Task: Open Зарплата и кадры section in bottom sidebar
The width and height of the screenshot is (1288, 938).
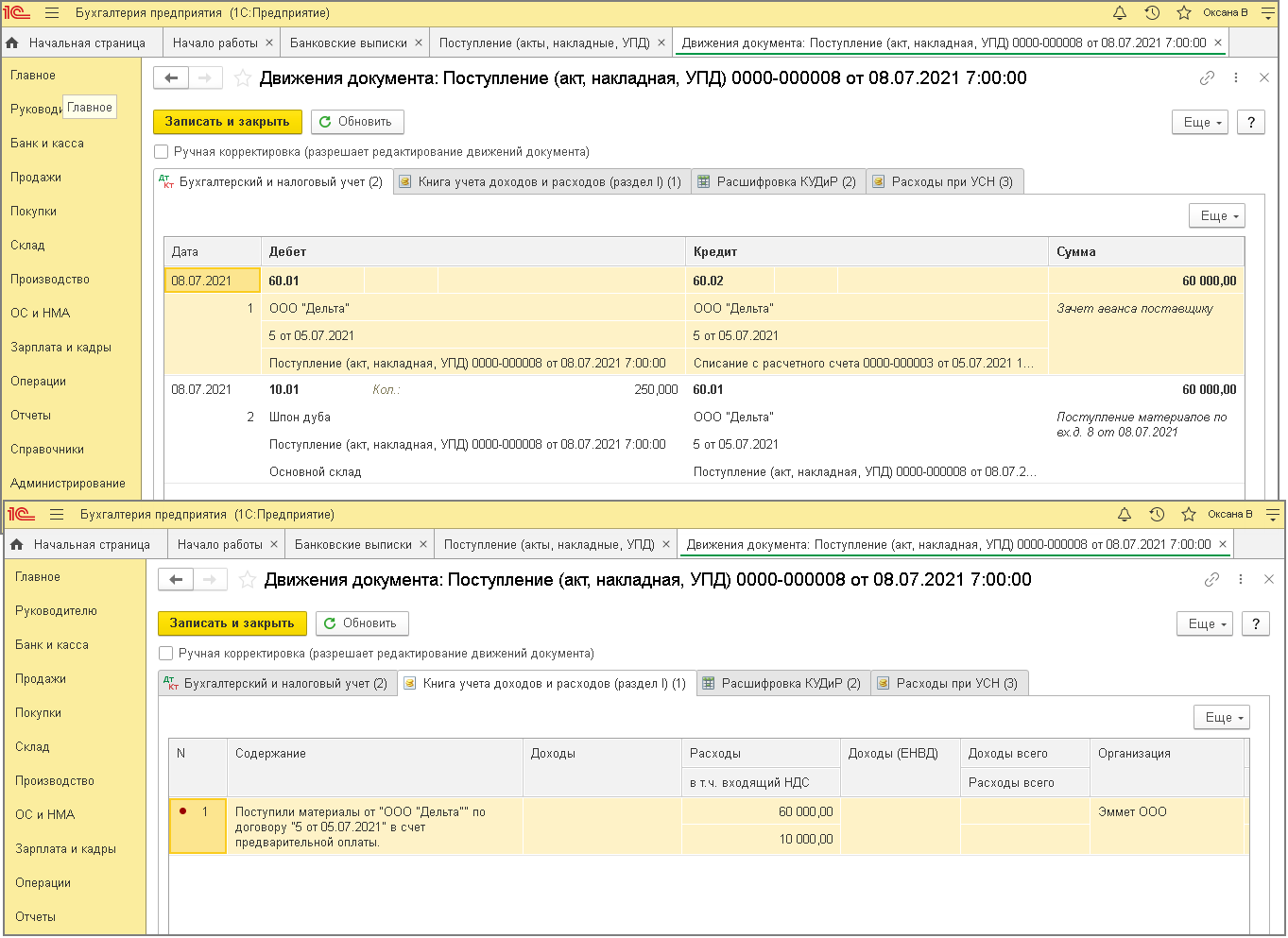Action: pos(65,849)
